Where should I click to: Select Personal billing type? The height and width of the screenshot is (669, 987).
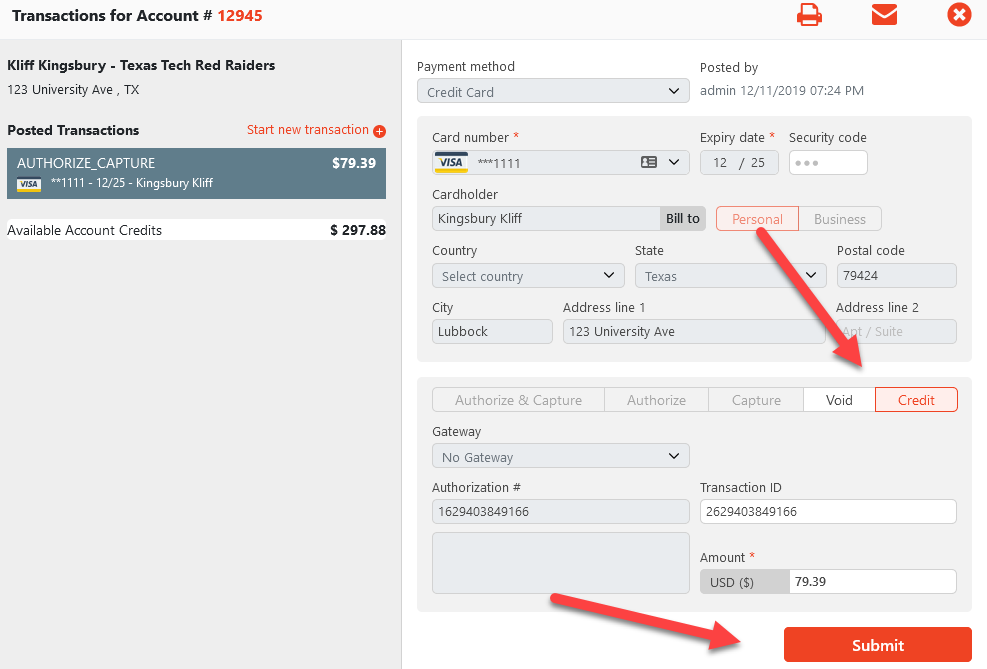(x=757, y=219)
